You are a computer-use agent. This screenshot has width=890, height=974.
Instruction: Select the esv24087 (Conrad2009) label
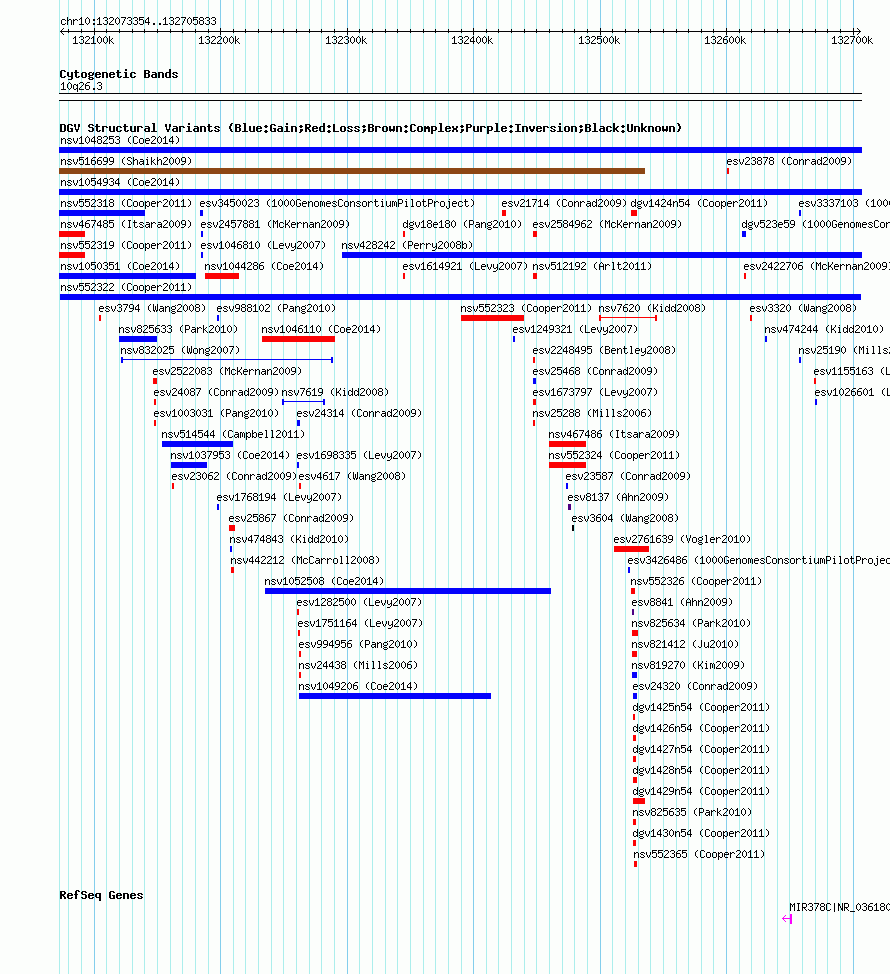point(216,393)
